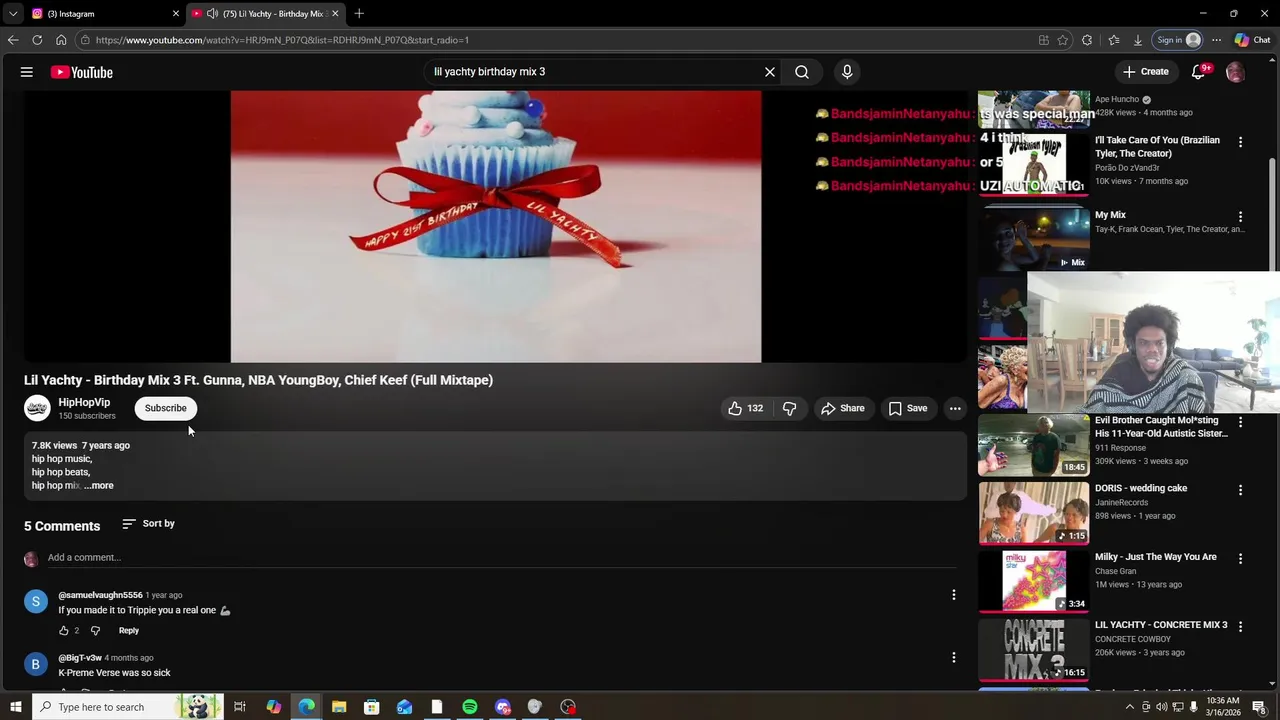The image size is (1280, 720).
Task: Click the Add a comment field
Action: (x=500, y=558)
